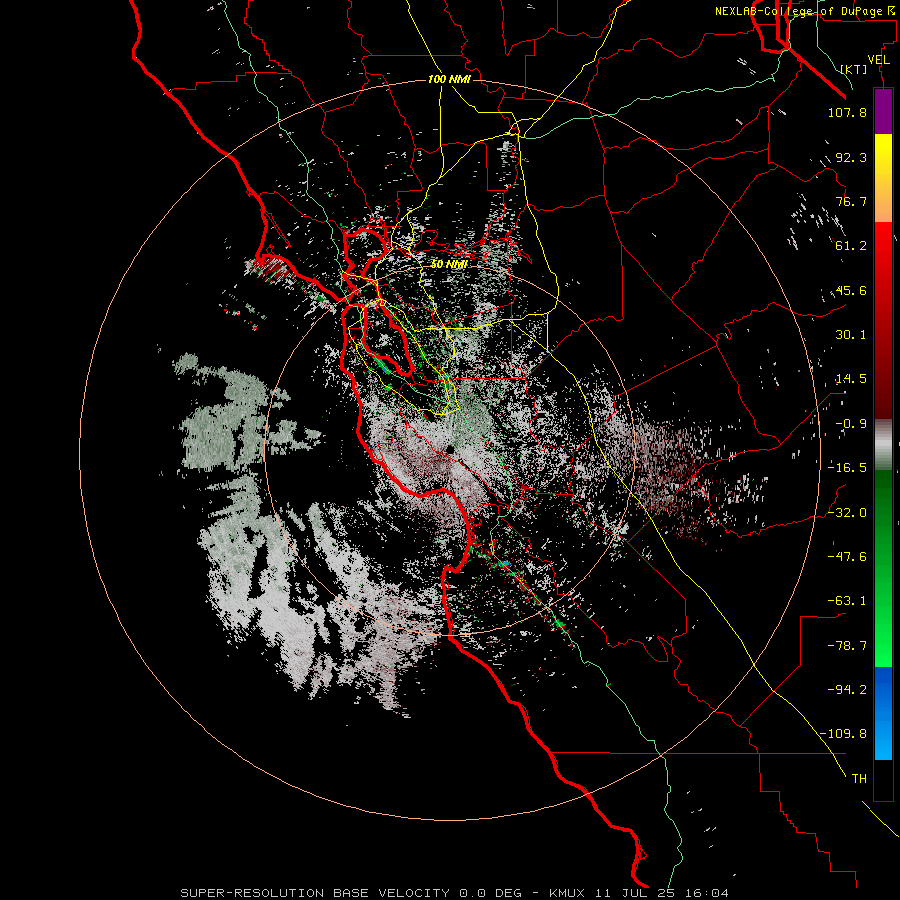Select the -63.1 knot scale value
Screen dimensions: 900x900
847,601
